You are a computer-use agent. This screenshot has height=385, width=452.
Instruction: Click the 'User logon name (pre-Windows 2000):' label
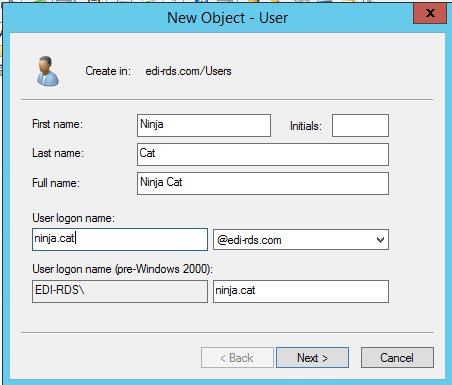[x=122, y=269]
